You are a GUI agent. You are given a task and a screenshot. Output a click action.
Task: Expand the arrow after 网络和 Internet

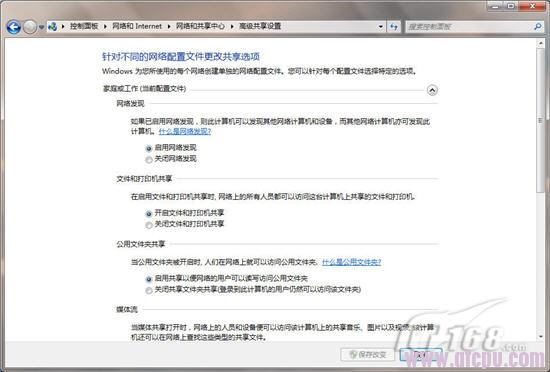click(x=169, y=26)
